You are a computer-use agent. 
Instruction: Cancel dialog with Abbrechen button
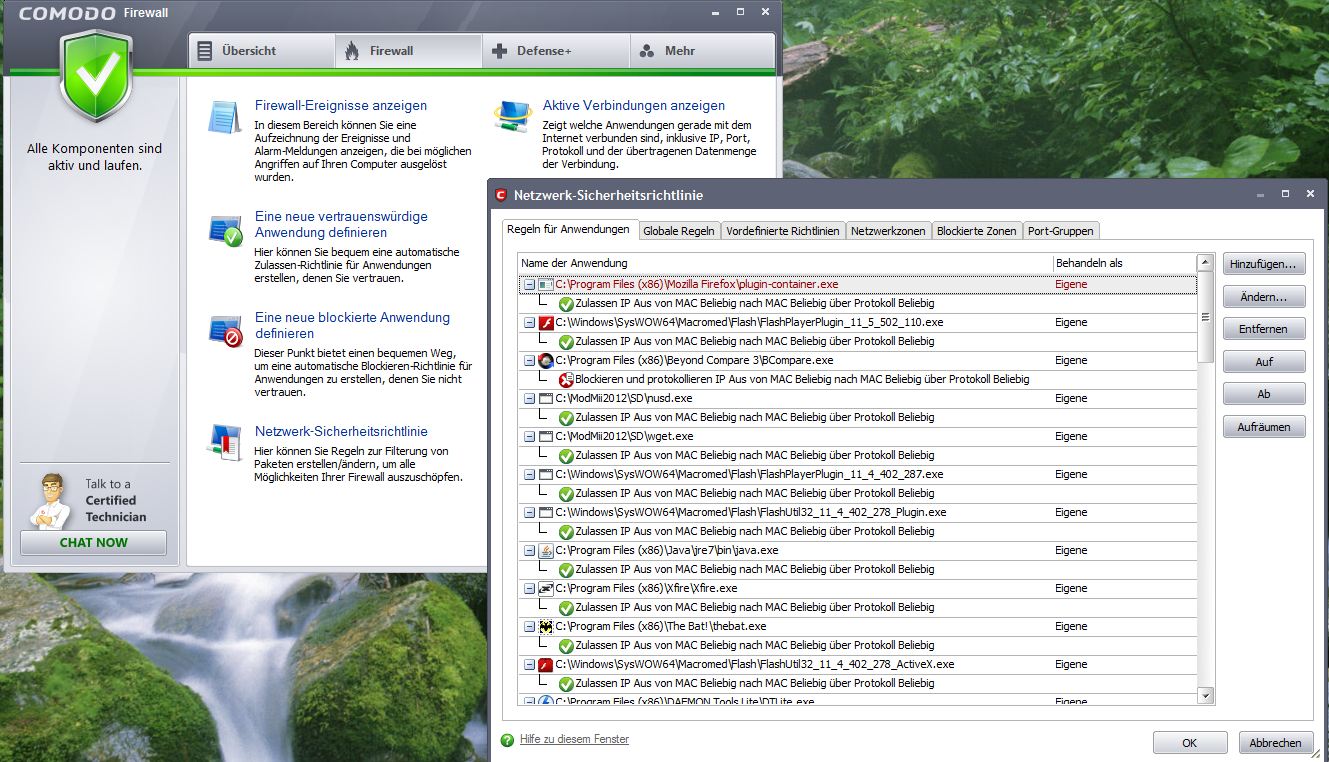point(1276,743)
